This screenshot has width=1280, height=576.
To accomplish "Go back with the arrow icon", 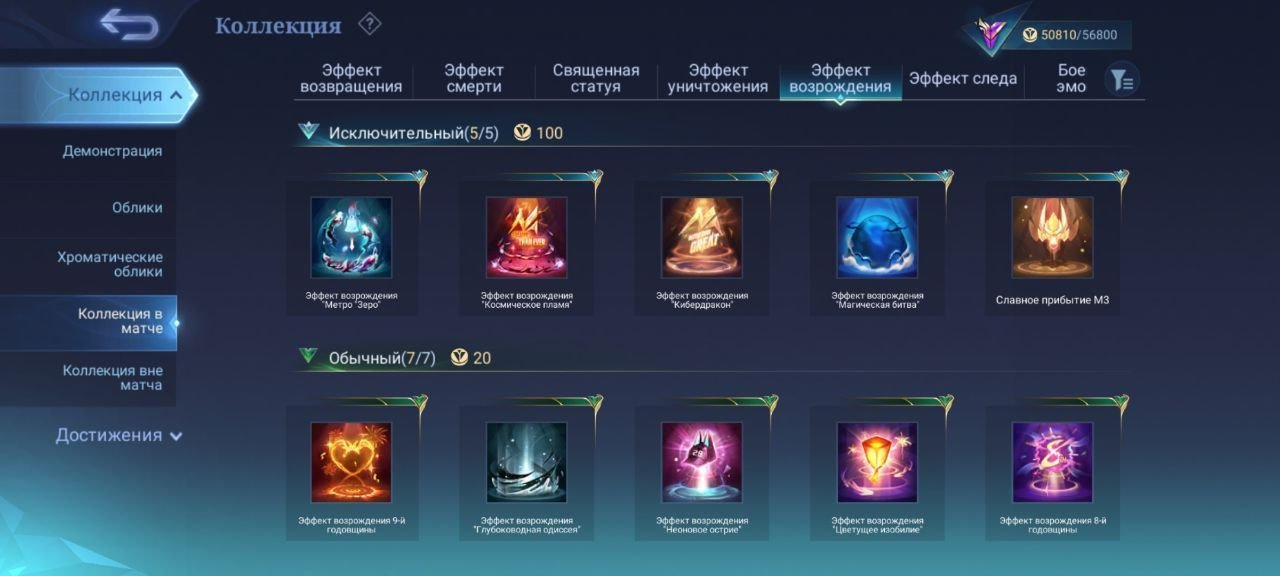I will [x=130, y=25].
